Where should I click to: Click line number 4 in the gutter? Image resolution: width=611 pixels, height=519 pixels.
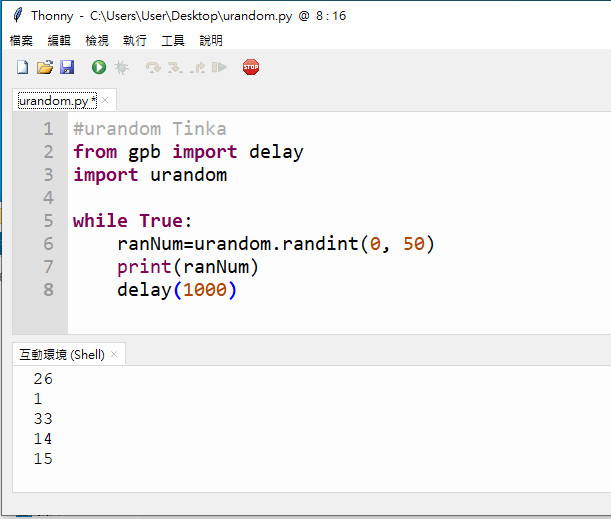(x=48, y=198)
